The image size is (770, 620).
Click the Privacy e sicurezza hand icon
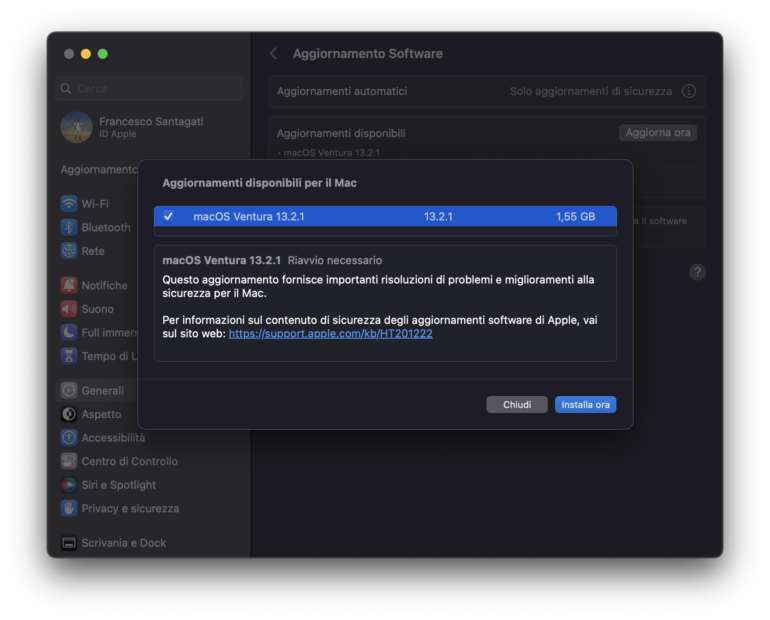(69, 508)
